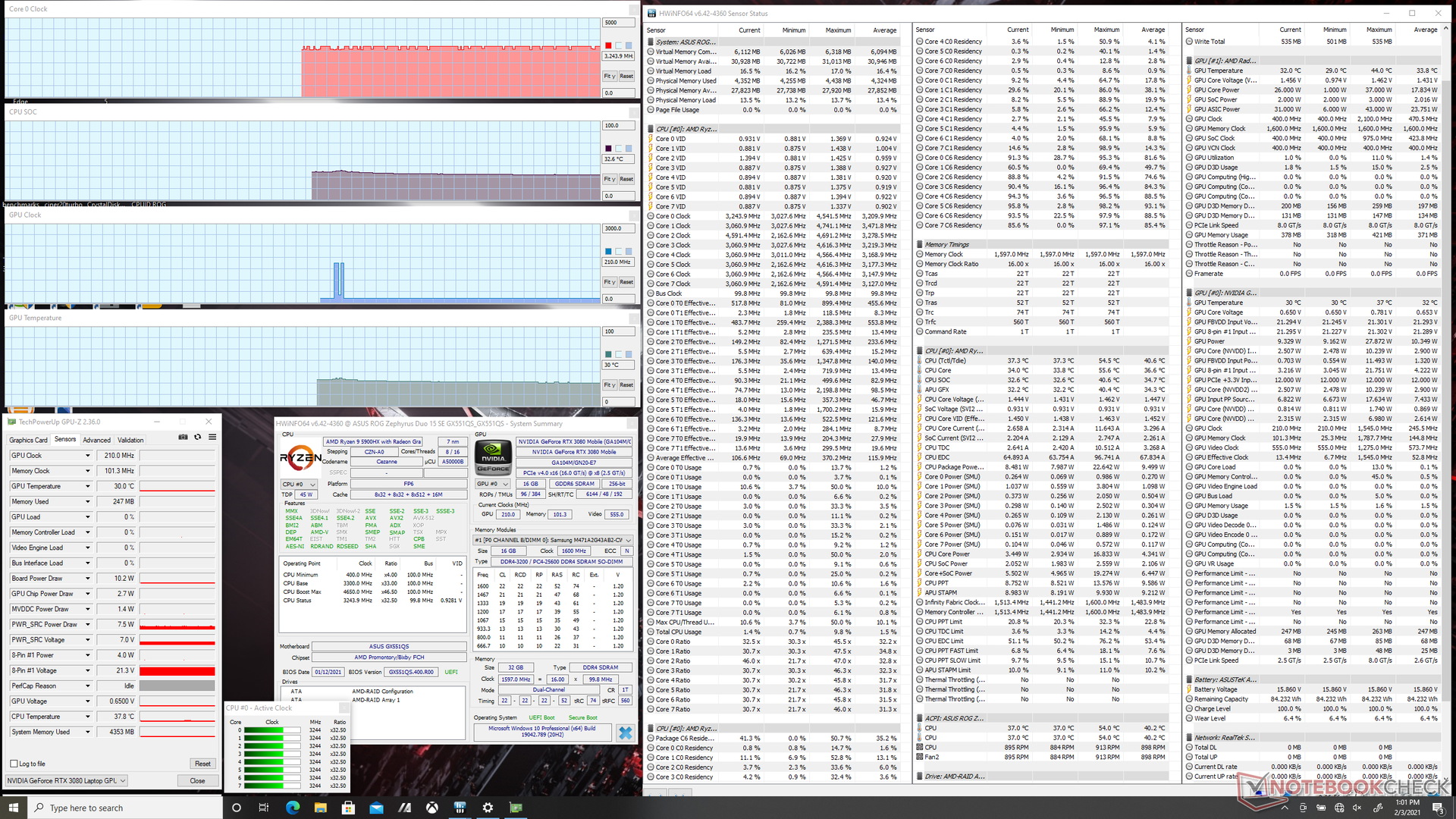Click Fit y on Core 0 Clock graph

pos(609,76)
